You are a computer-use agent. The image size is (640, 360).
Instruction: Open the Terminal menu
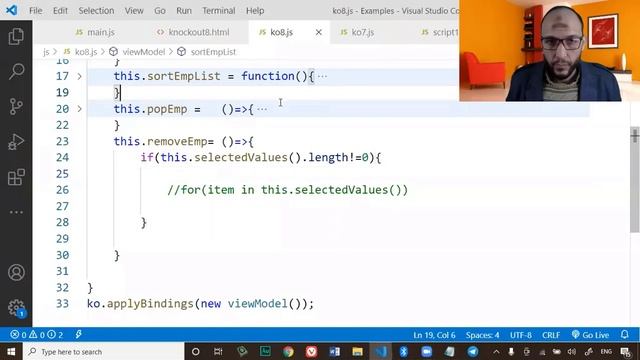[x=218, y=11]
